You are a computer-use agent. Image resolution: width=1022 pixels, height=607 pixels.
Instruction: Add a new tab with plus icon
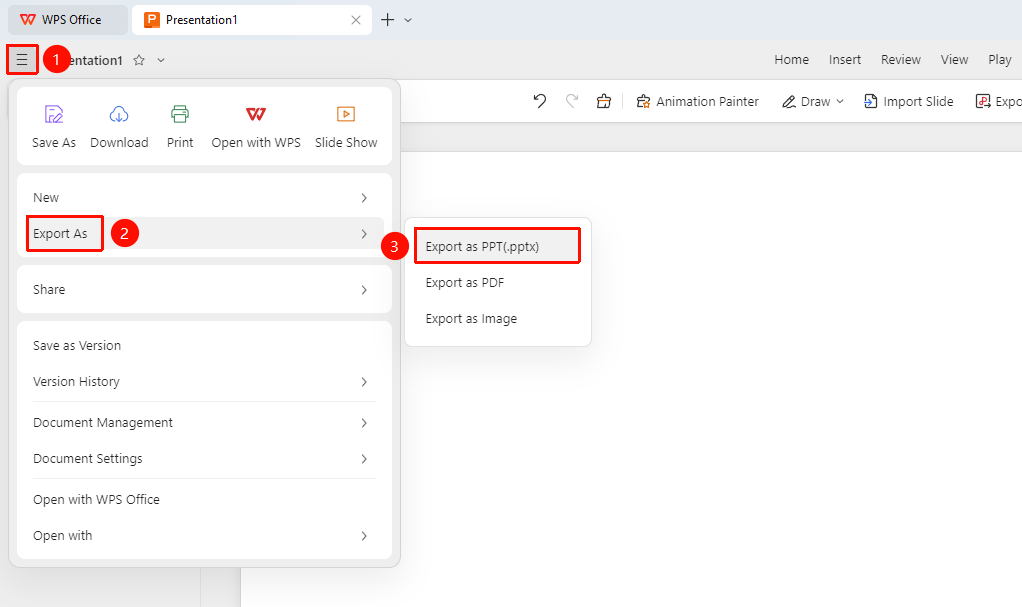click(388, 20)
